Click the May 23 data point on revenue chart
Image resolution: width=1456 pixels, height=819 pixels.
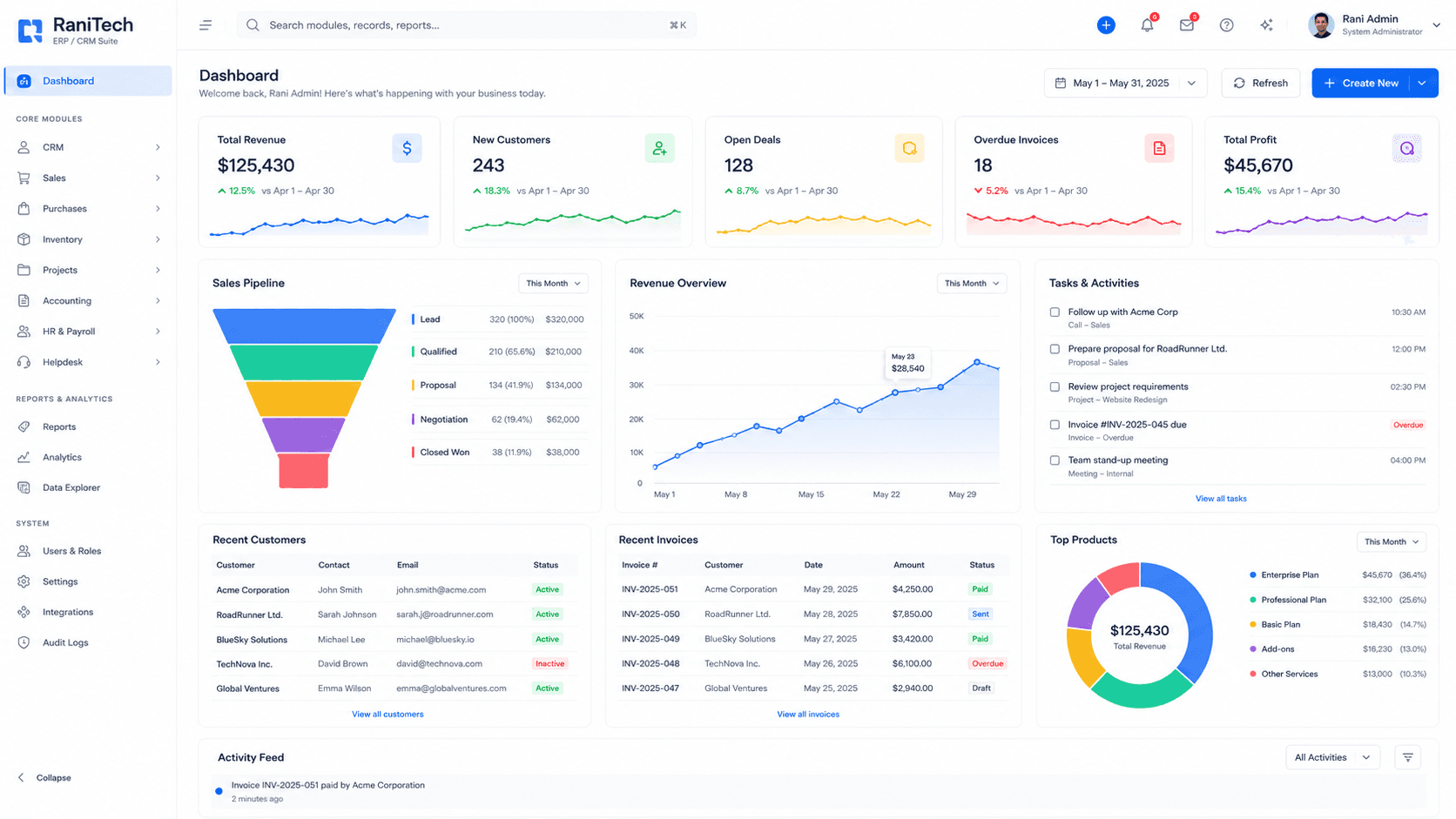click(895, 393)
